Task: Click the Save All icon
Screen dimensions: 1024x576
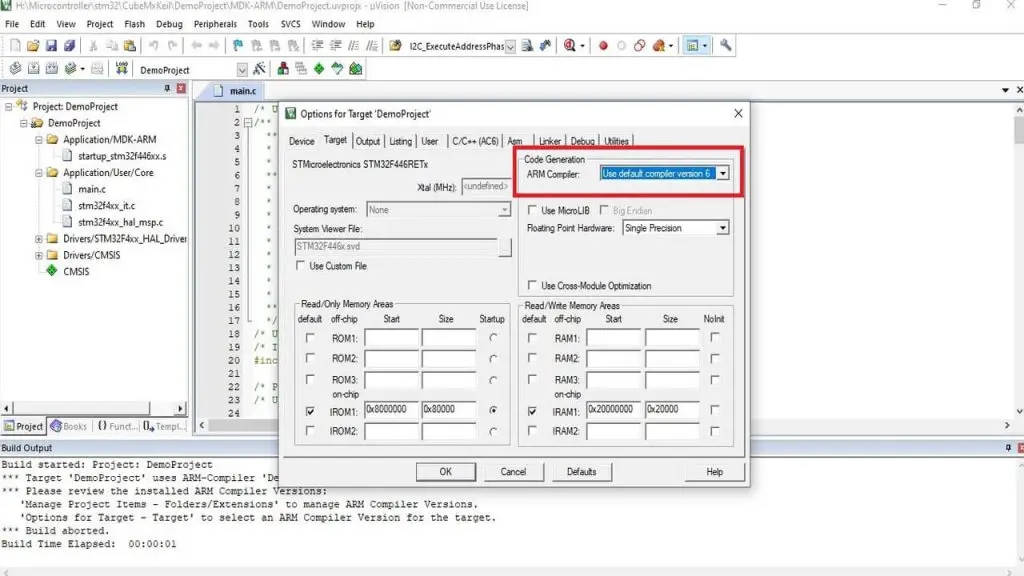Action: (69, 46)
